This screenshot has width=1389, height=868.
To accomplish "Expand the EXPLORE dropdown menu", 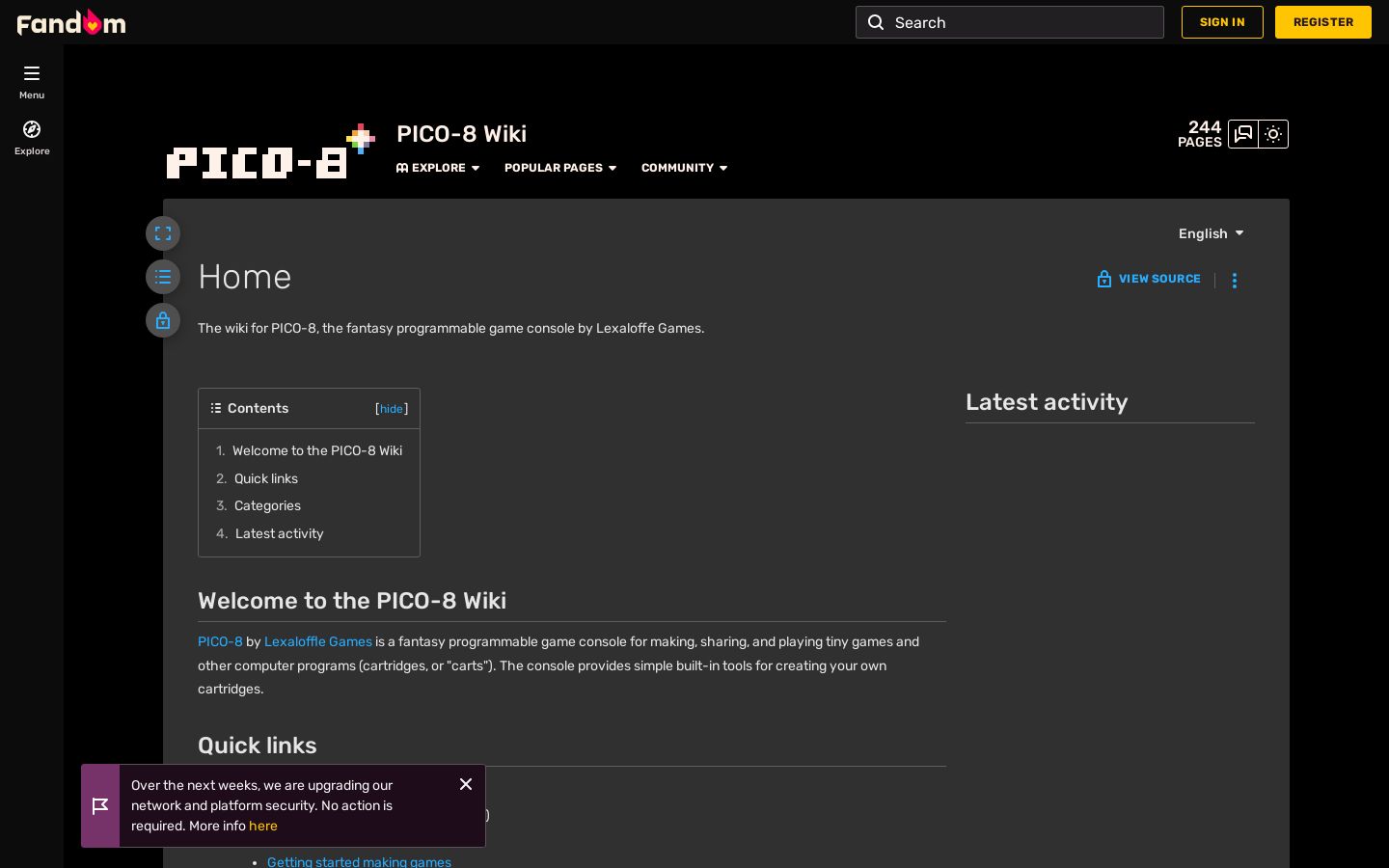I will 438,168.
